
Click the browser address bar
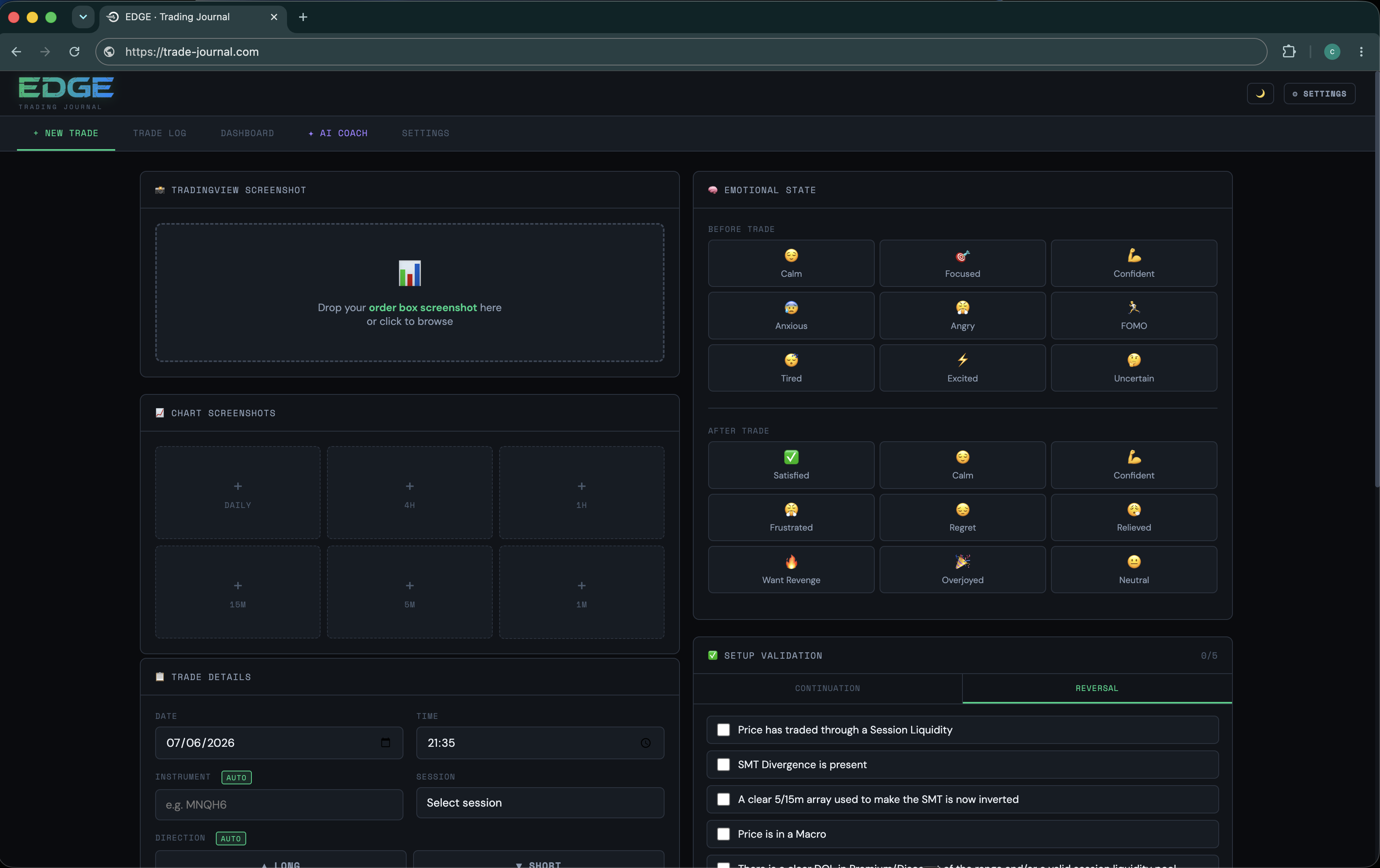point(681,52)
